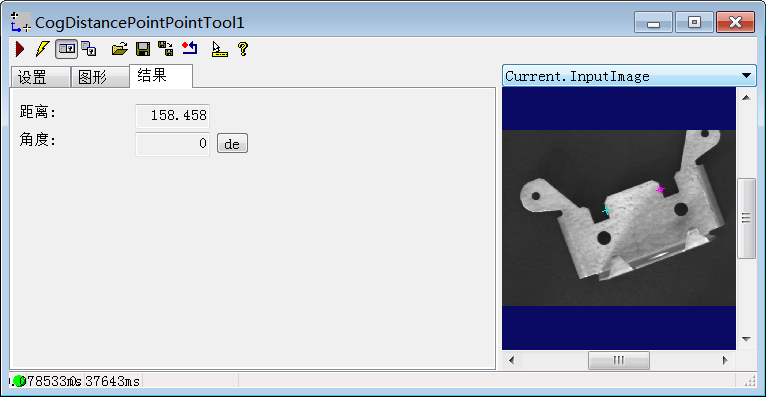766x397 pixels.
Task: Open the floating display window icon
Action: pos(89,49)
